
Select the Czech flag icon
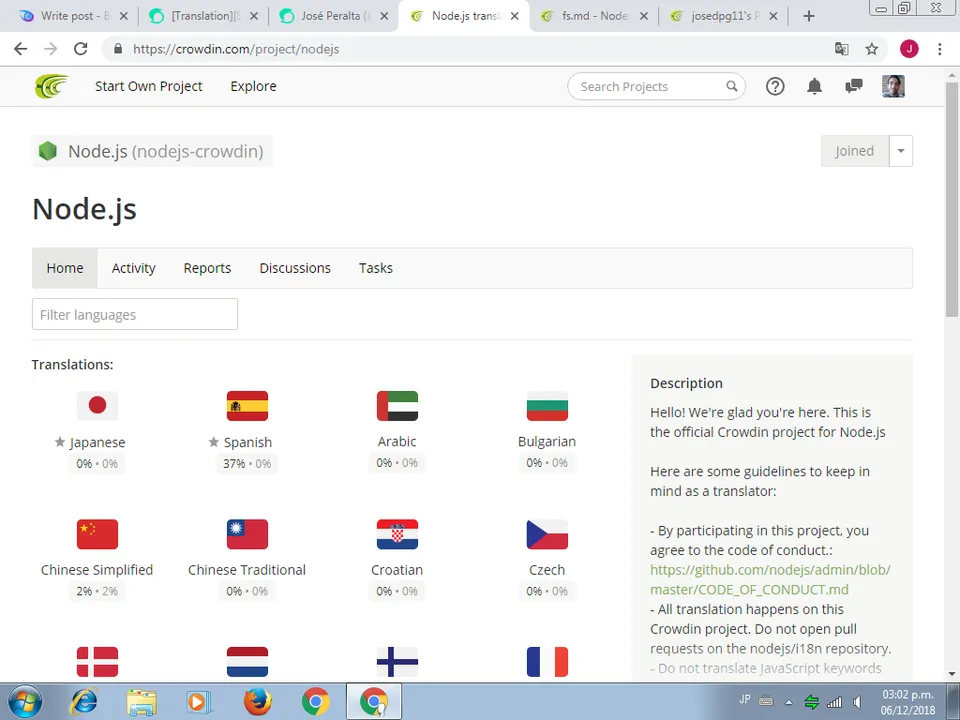pos(547,534)
